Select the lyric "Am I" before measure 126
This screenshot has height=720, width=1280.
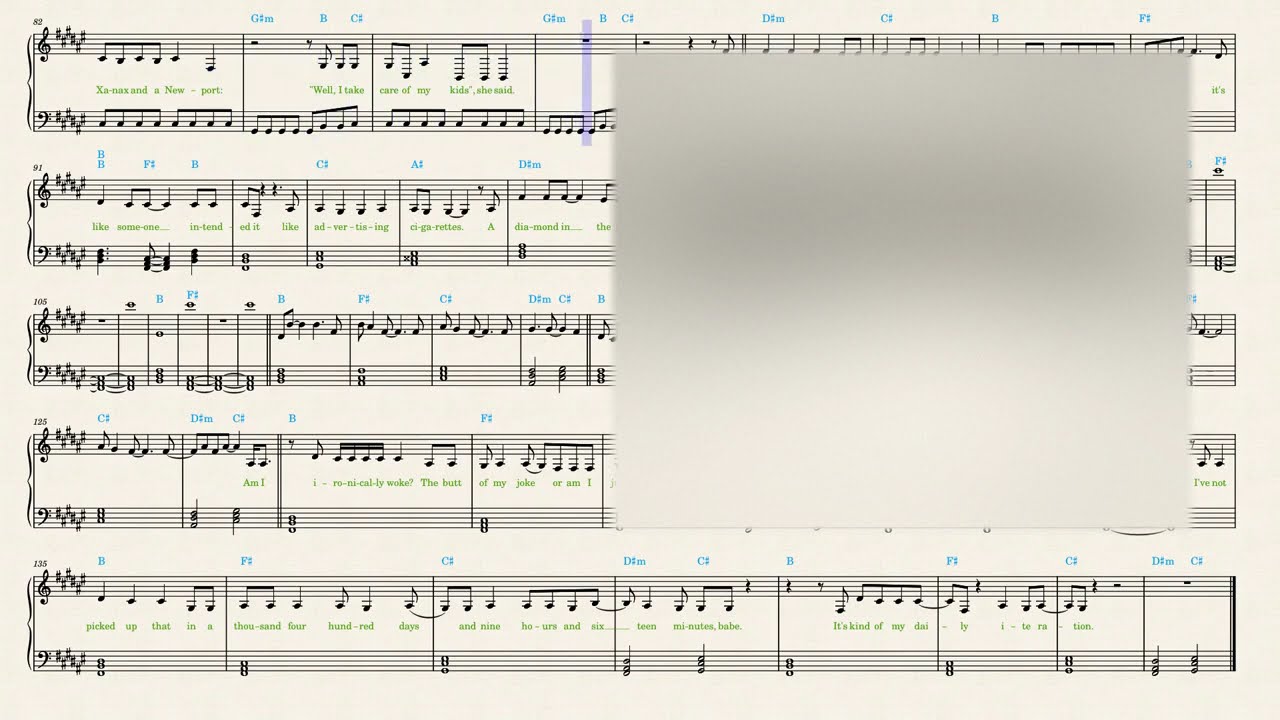click(255, 483)
